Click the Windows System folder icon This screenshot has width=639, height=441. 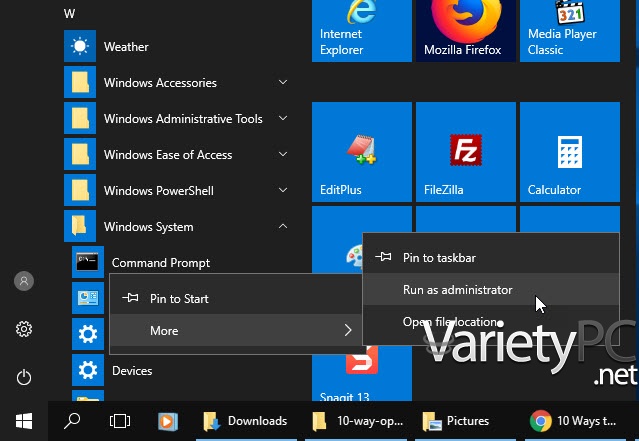(80, 226)
